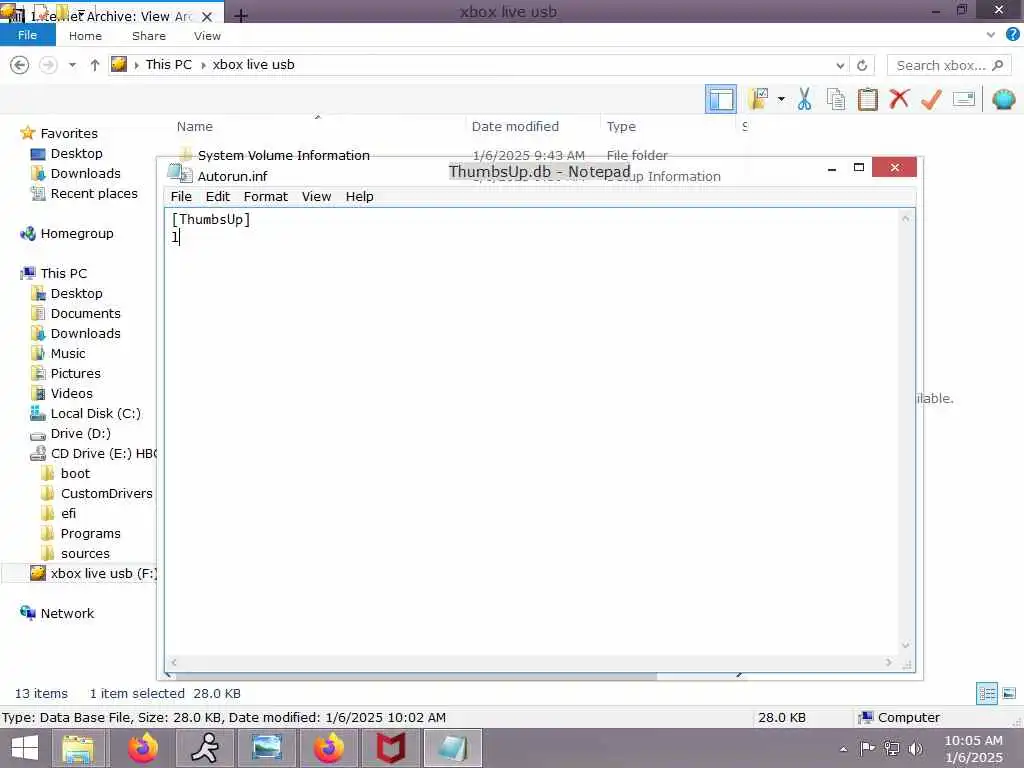Click the red X Delete icon
Screen dimensions: 1024x768
899,99
